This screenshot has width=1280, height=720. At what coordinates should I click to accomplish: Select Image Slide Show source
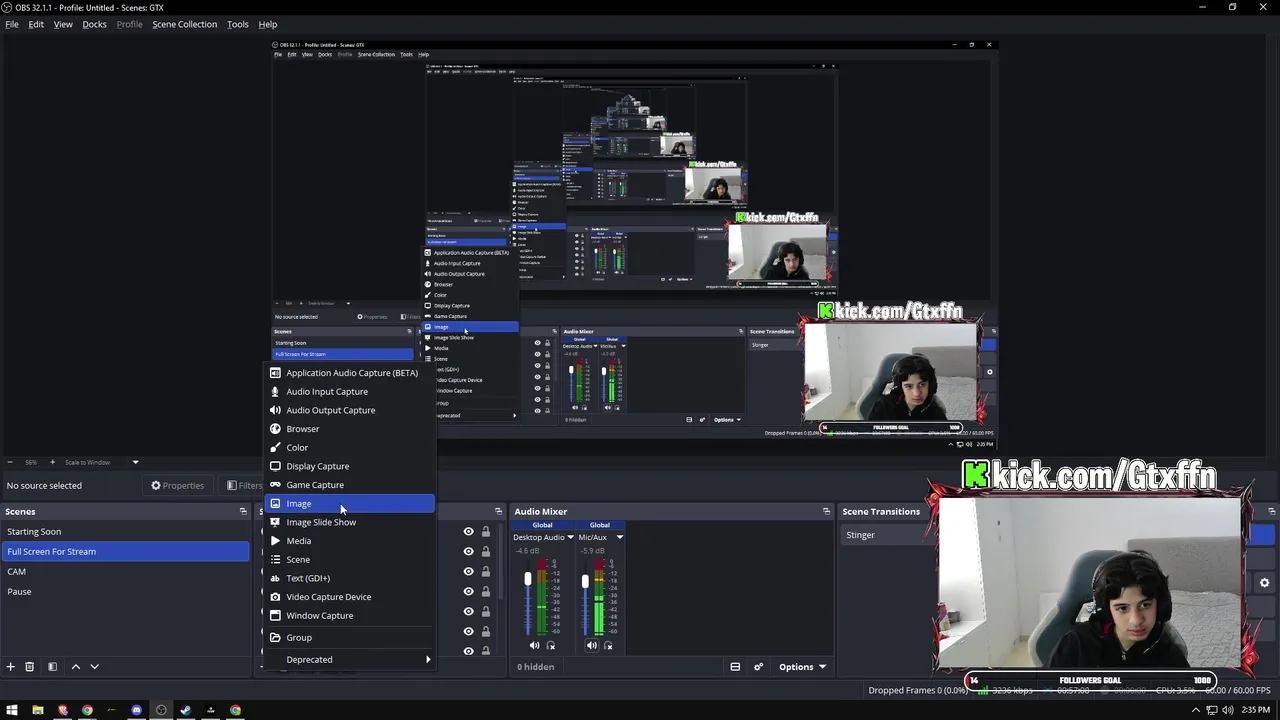click(x=350, y=522)
